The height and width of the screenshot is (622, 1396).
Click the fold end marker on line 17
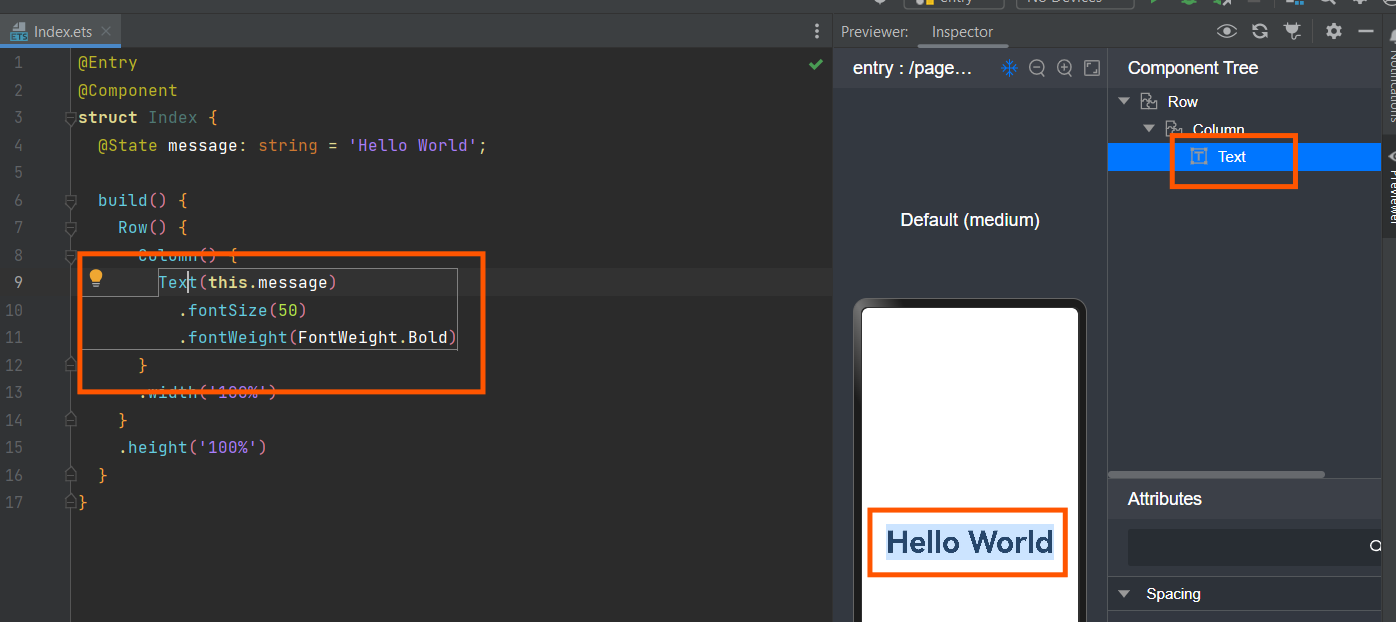point(70,502)
